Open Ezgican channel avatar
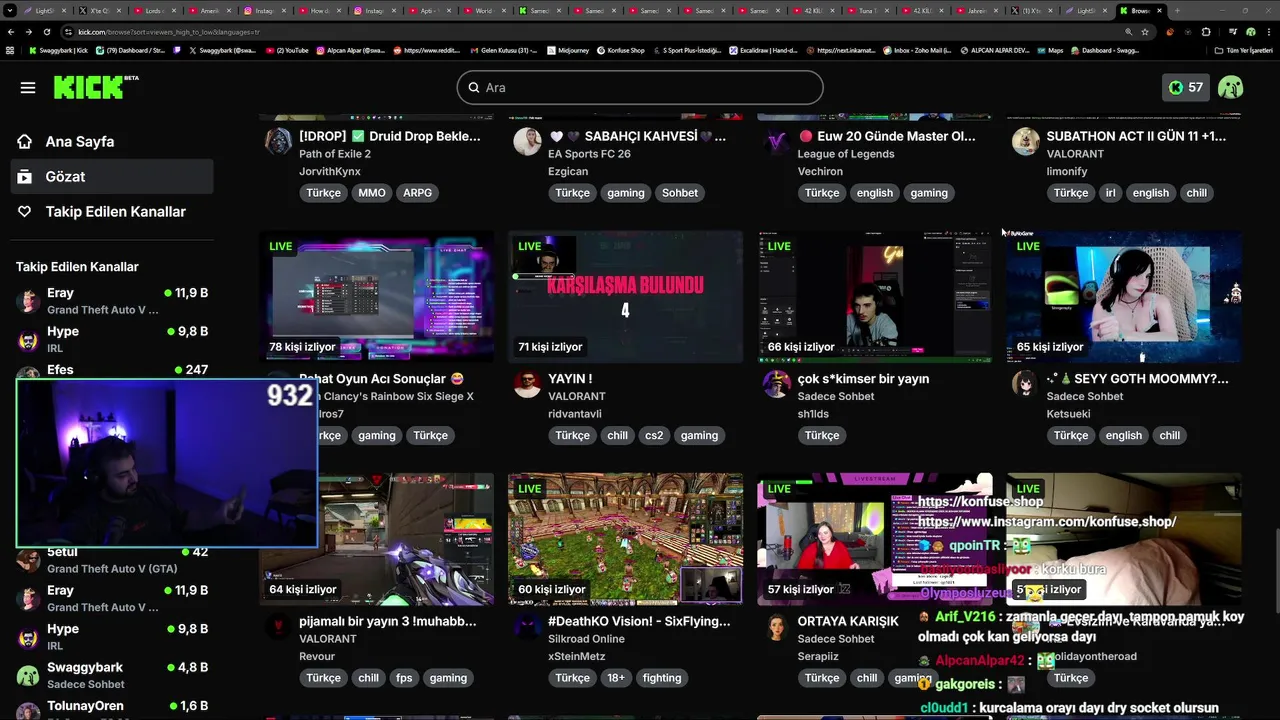The width and height of the screenshot is (1280, 720). pos(527,141)
